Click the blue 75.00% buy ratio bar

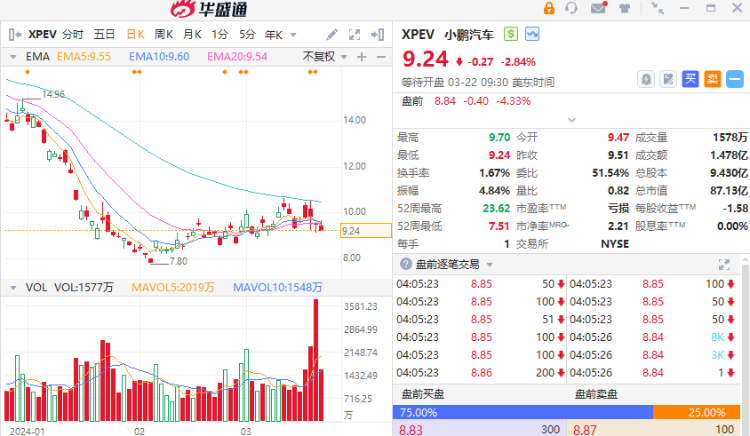(x=523, y=412)
